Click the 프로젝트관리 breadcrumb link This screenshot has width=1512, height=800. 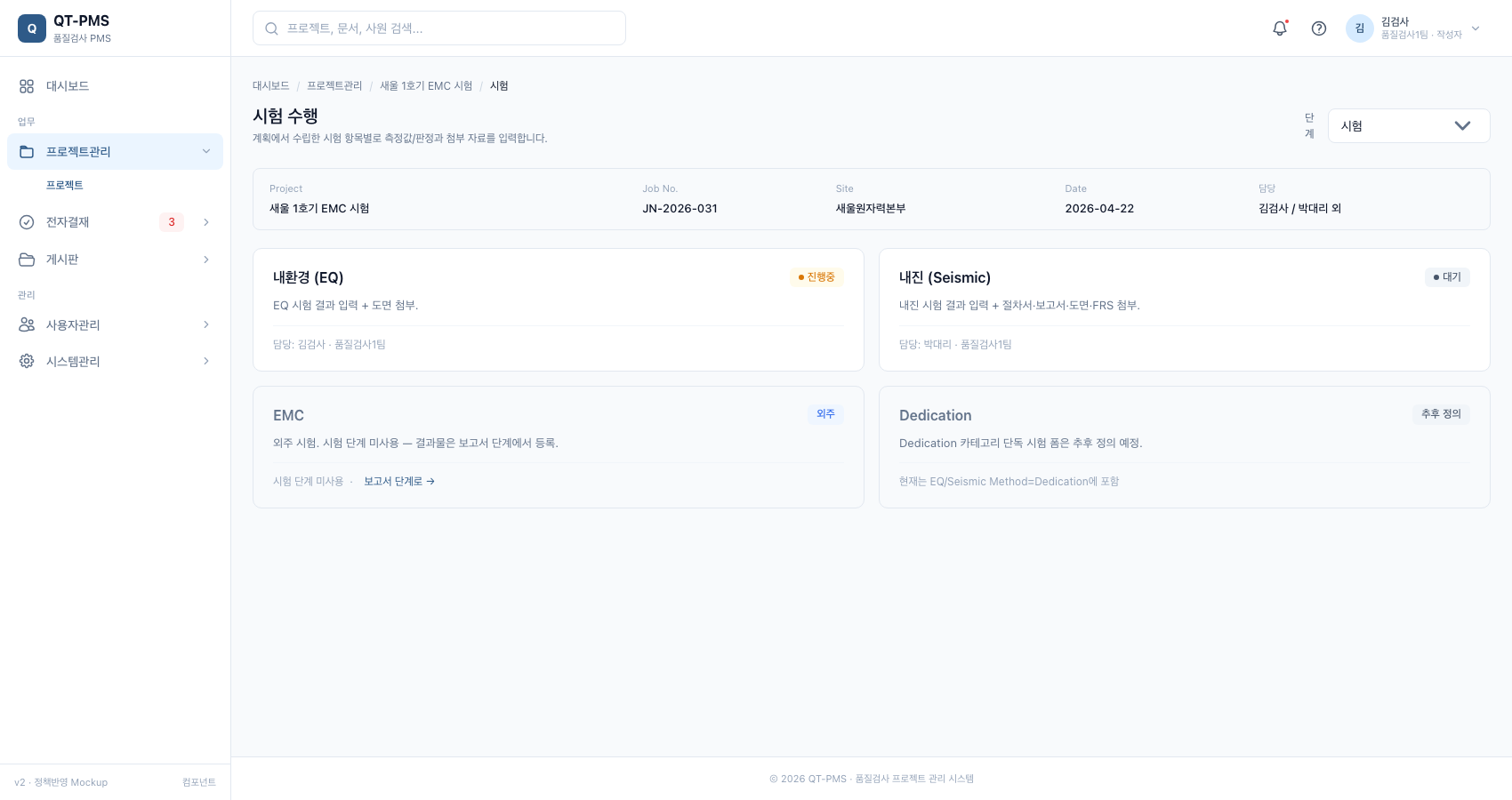[x=334, y=85]
